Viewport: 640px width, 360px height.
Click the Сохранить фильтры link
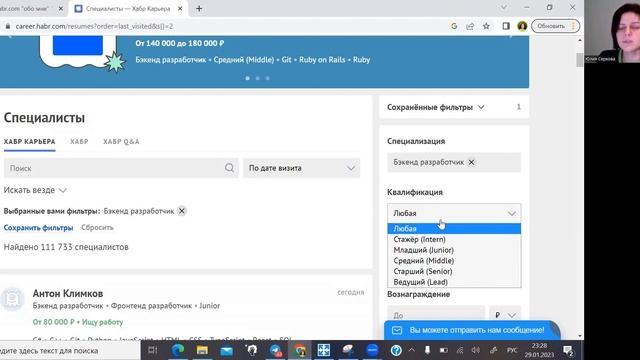[x=38, y=228]
